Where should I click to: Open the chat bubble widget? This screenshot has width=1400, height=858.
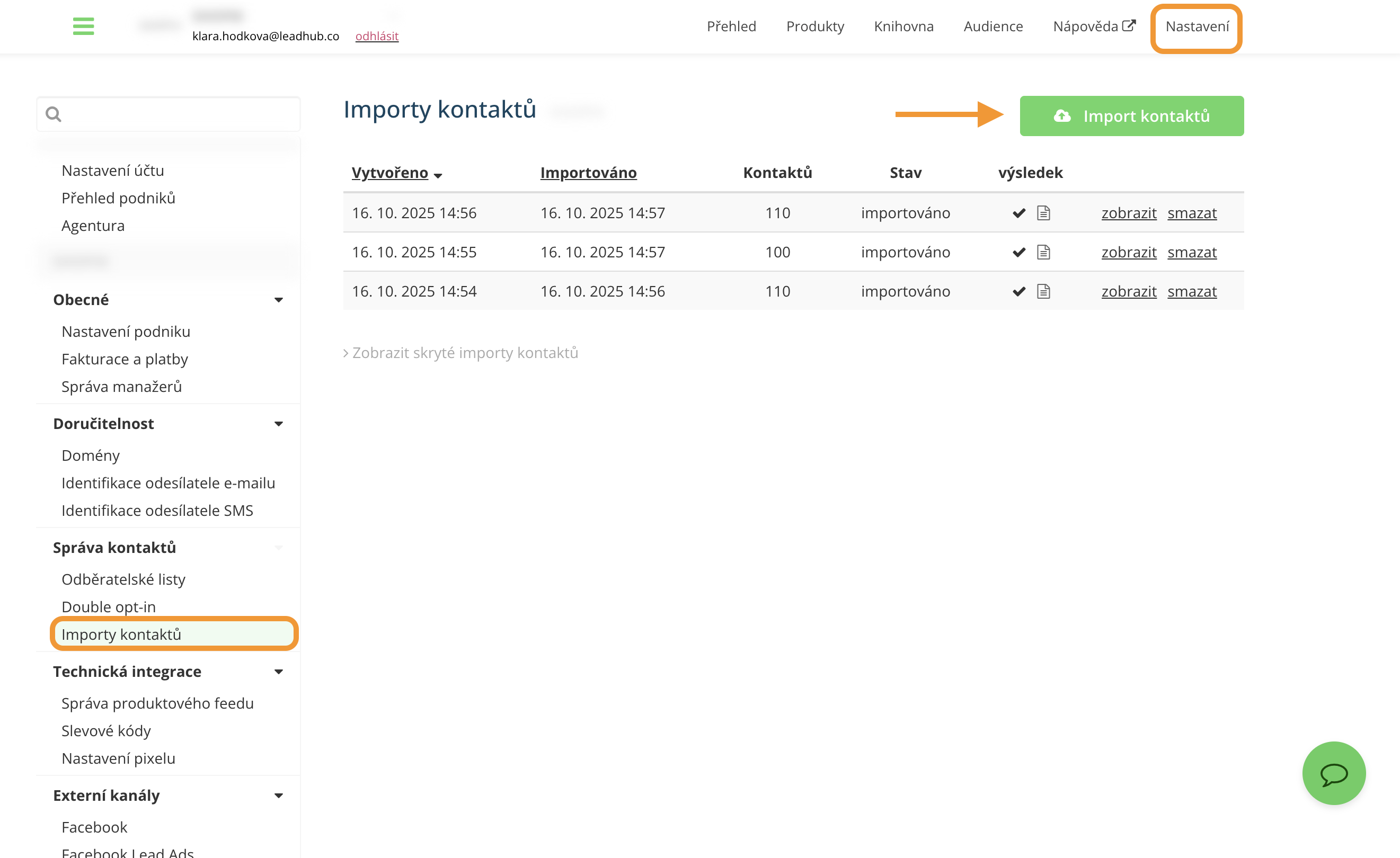pos(1333,773)
